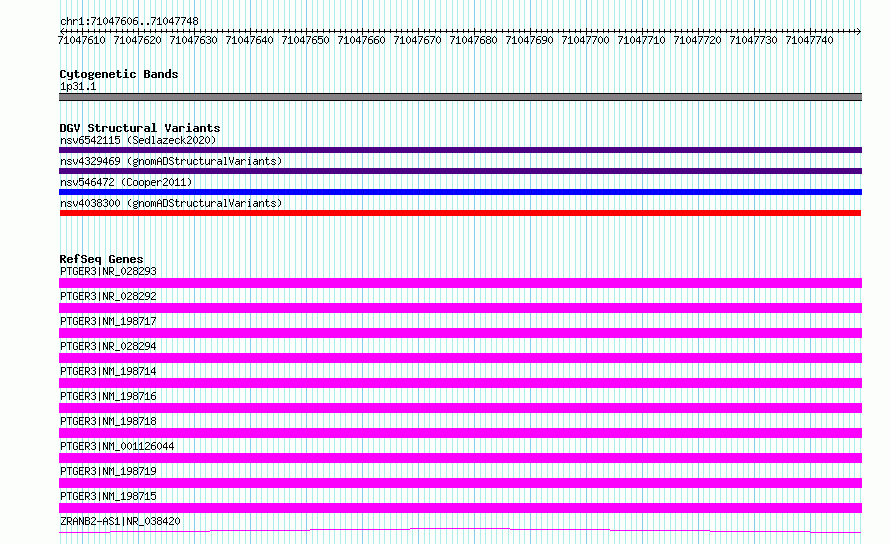
Task: Open PTGER3|NM_198715 transcript label
Action: pos(108,496)
